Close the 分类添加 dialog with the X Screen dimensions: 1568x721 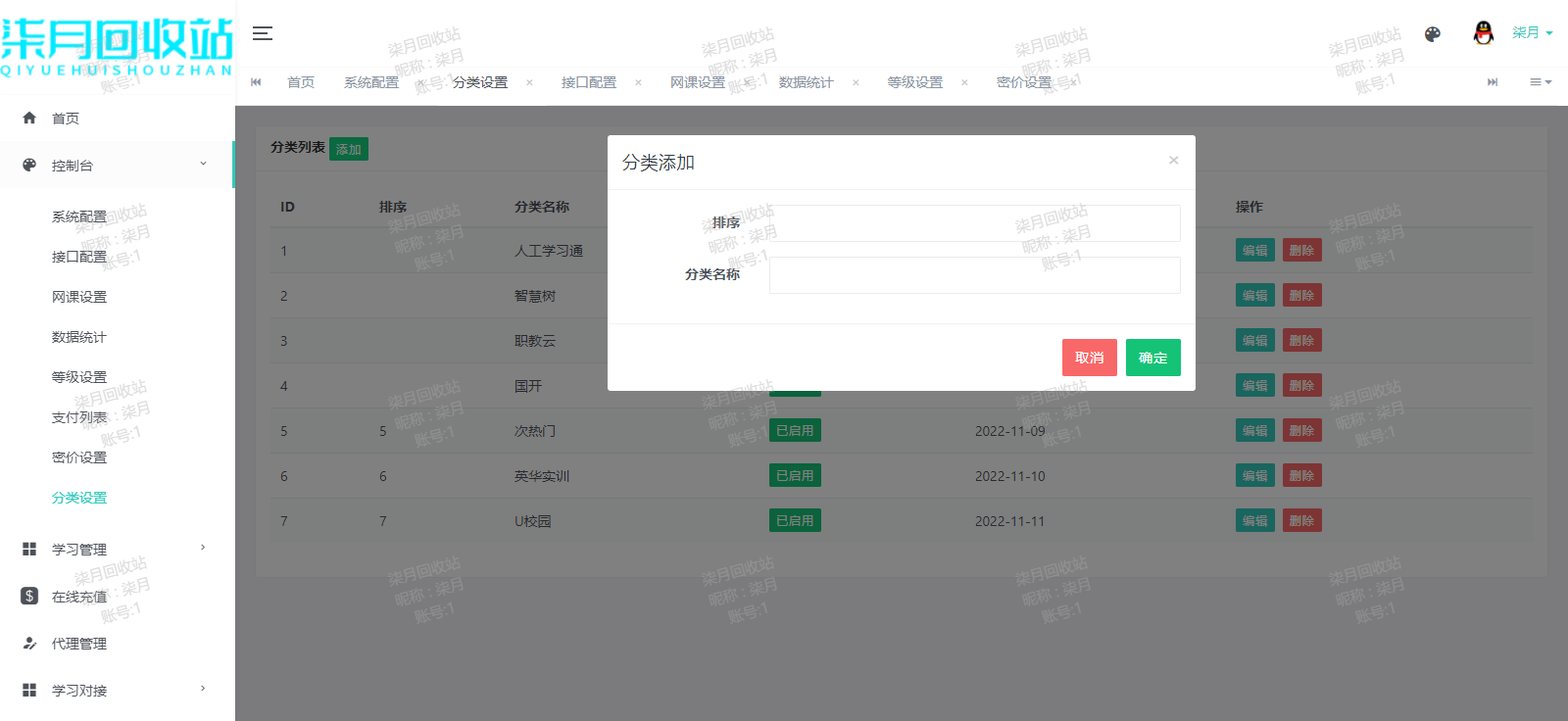[x=1173, y=161]
